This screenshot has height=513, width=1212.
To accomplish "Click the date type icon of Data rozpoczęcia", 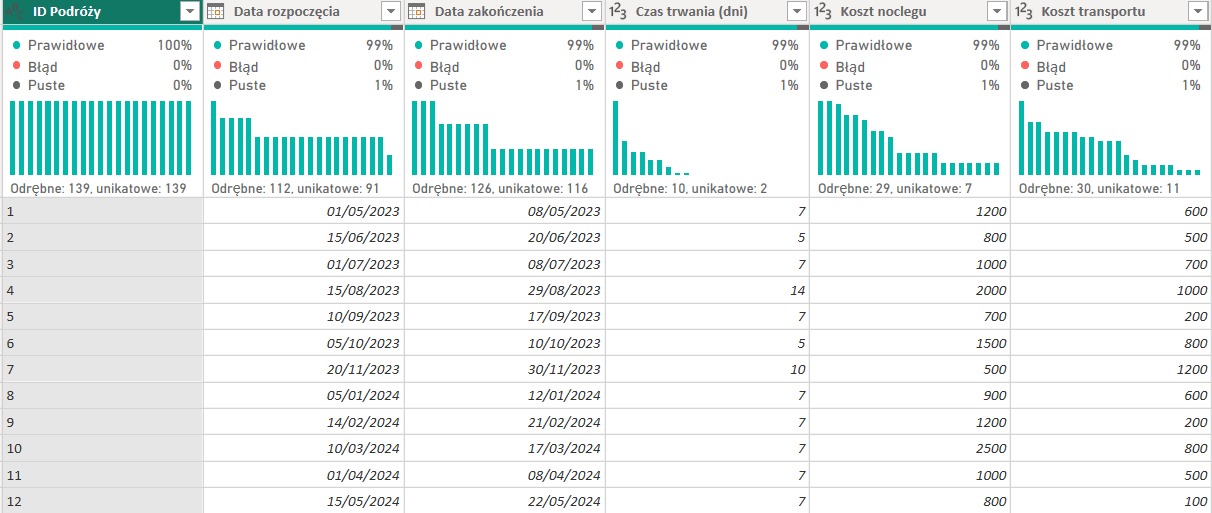I will coord(217,12).
